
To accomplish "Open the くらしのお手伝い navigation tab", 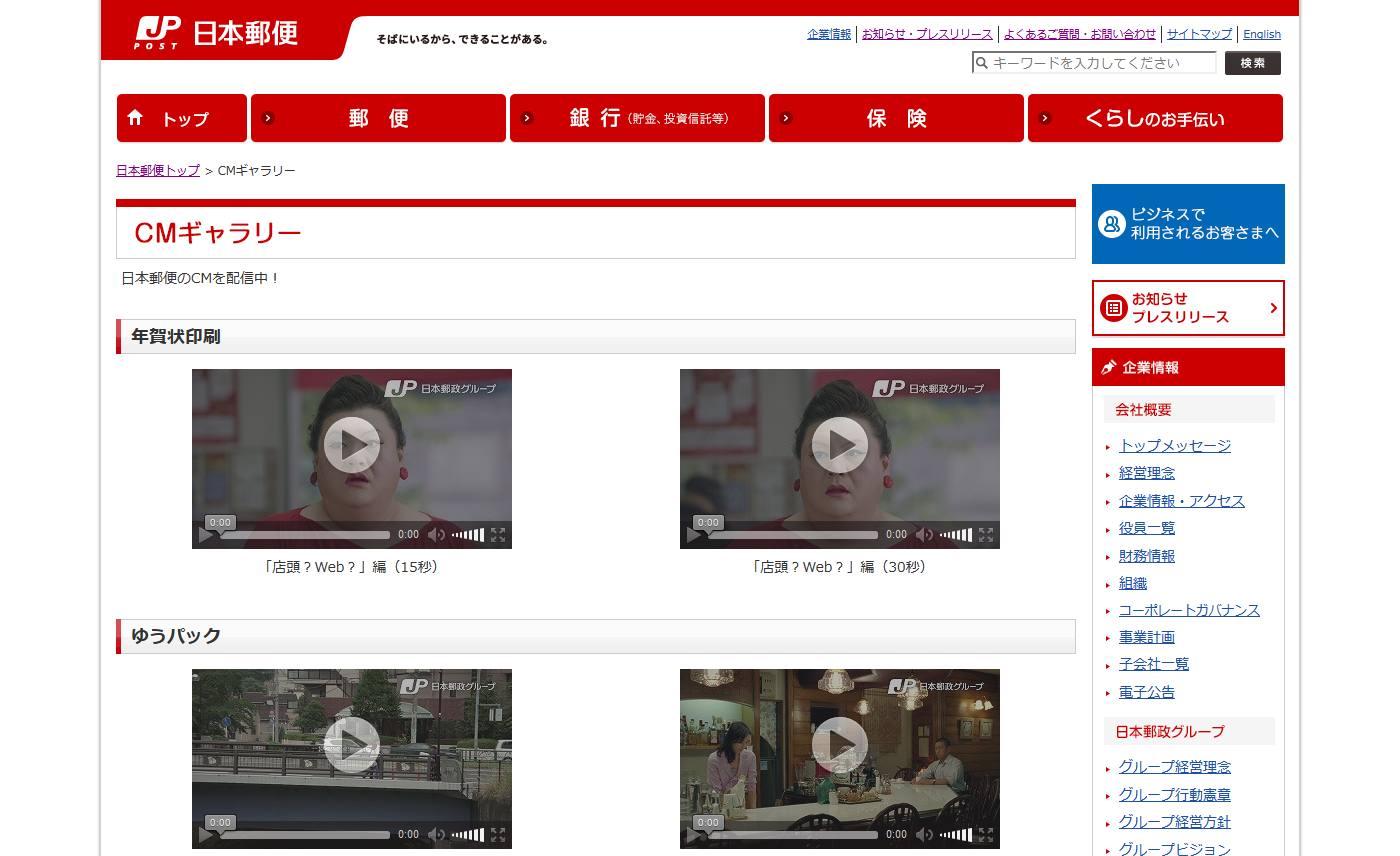I will click(1155, 118).
